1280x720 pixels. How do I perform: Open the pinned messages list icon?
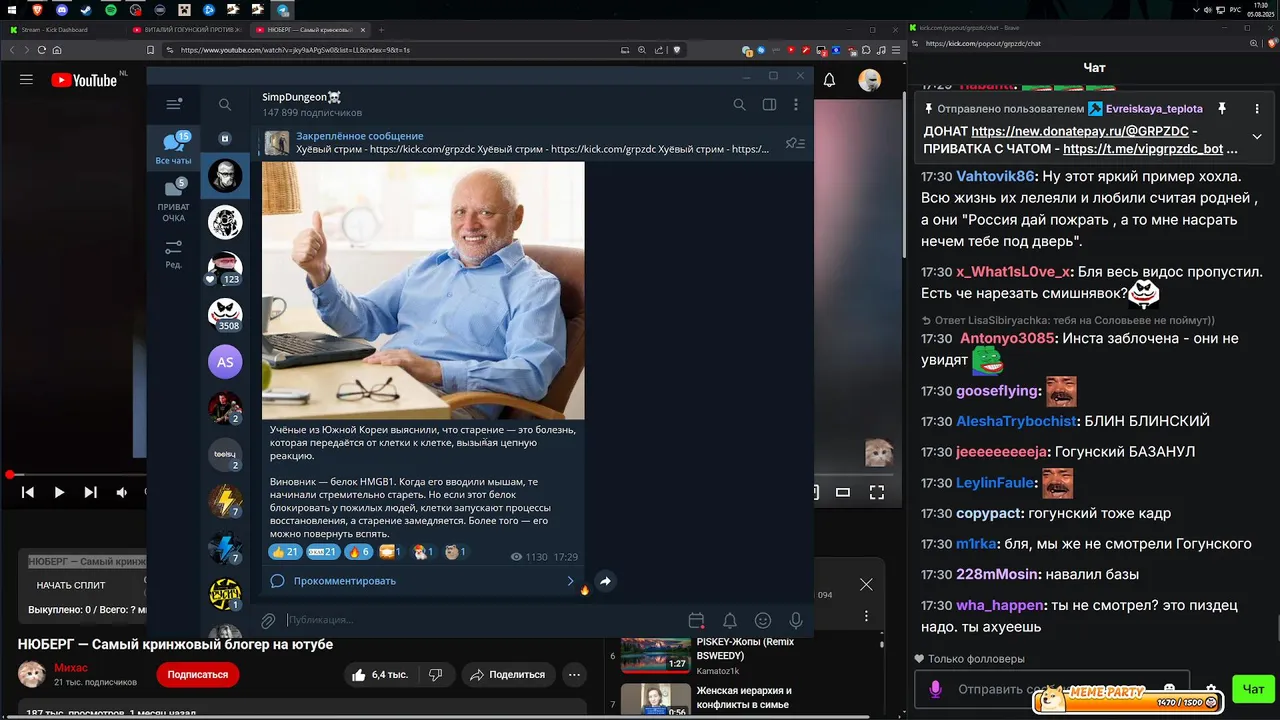pos(795,143)
